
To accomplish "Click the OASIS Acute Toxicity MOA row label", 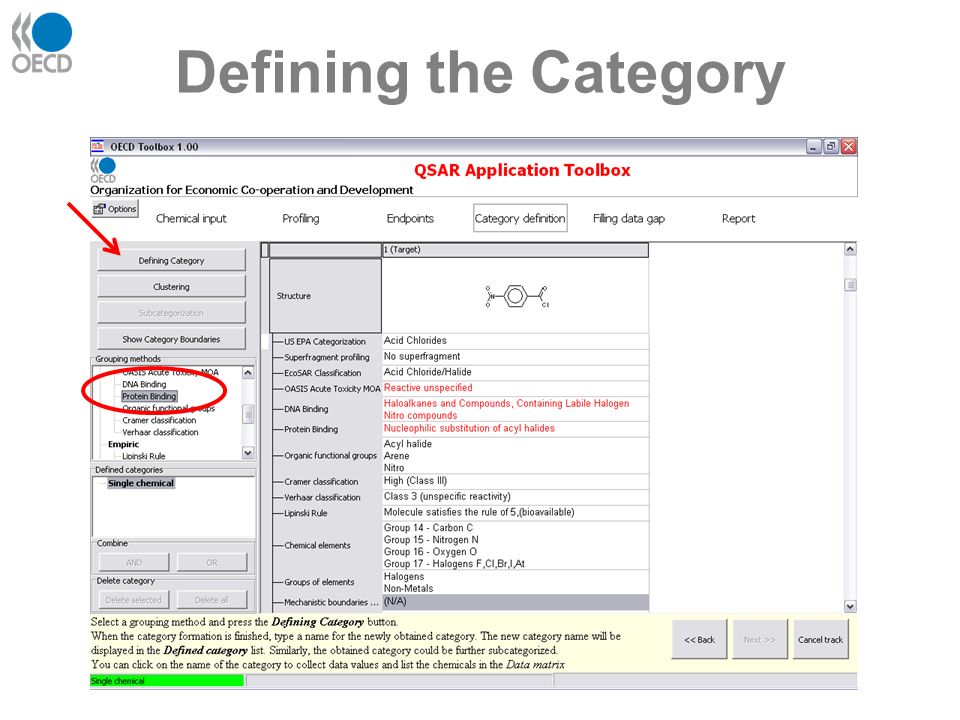I will click(x=332, y=389).
